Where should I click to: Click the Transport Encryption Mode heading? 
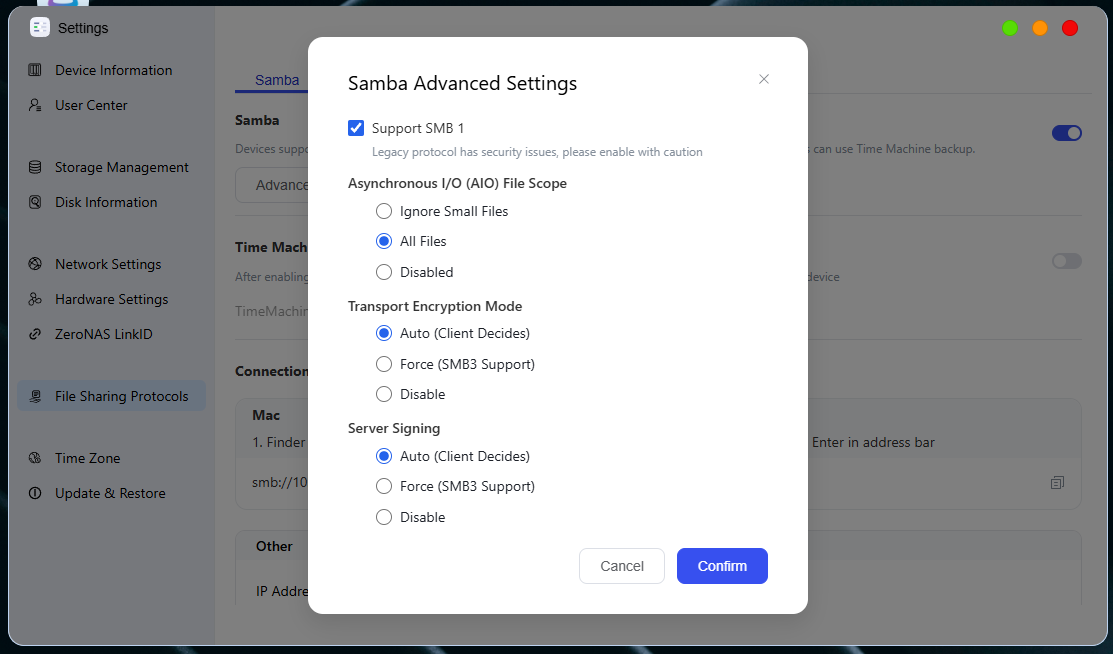click(435, 306)
